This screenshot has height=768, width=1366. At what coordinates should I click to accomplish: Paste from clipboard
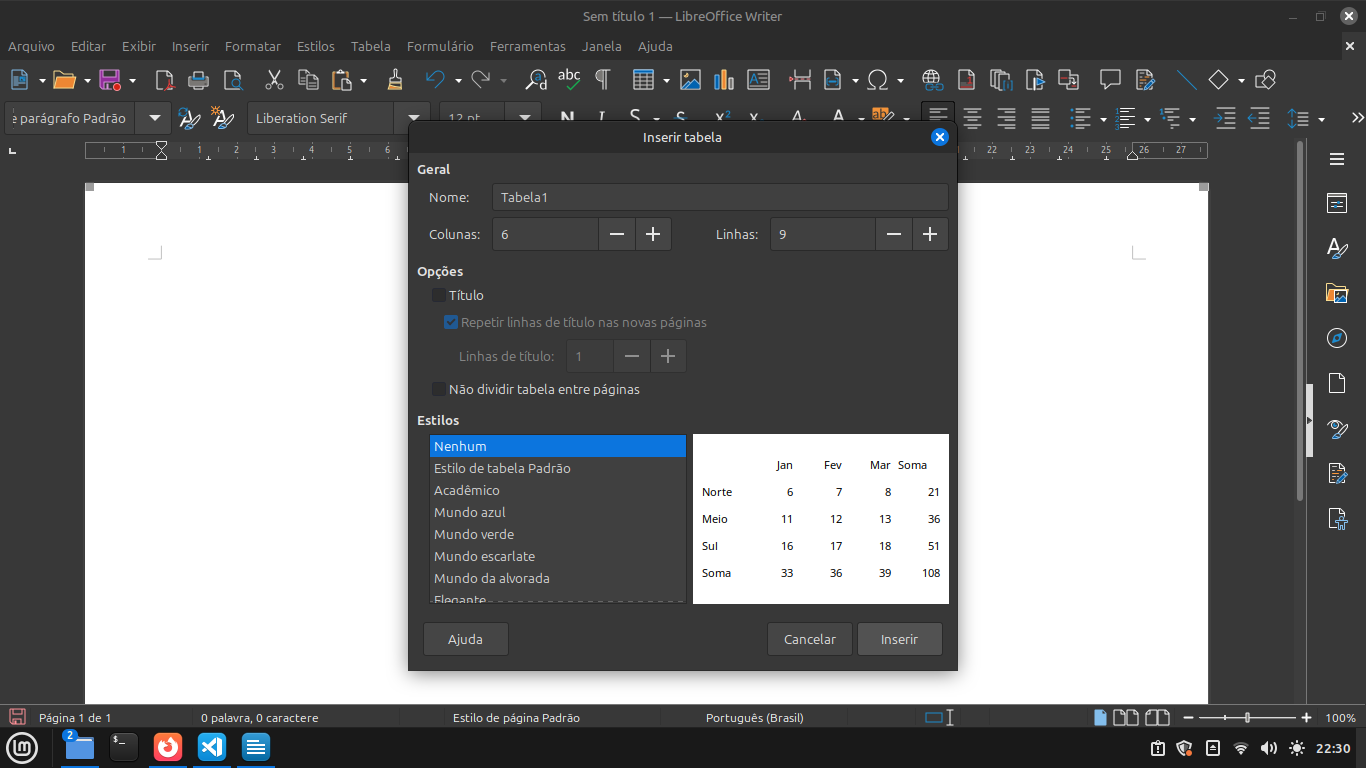(342, 80)
